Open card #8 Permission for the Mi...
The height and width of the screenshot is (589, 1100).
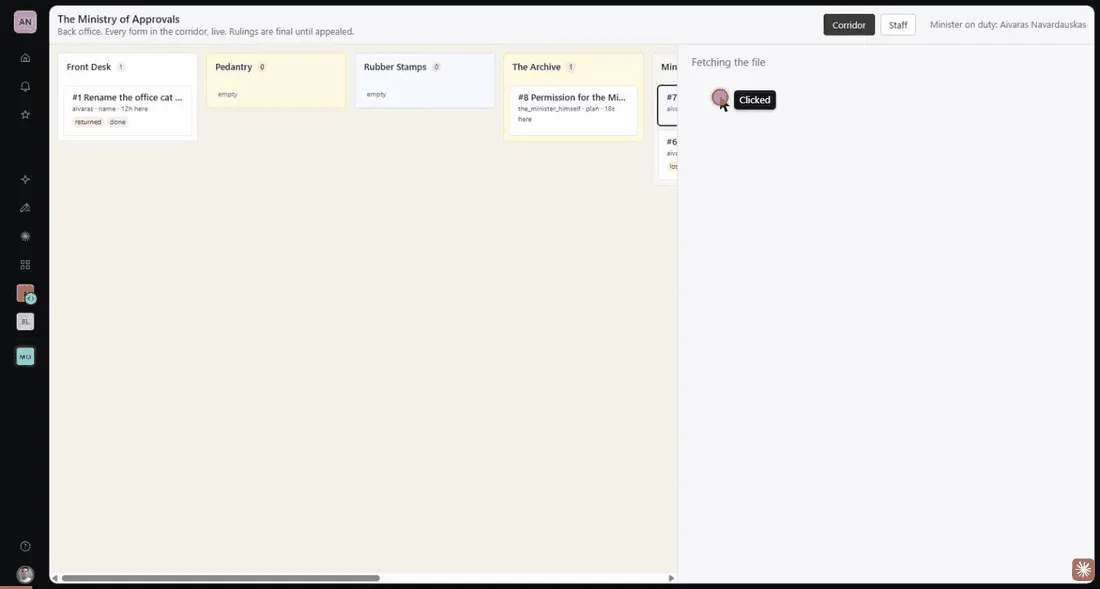(573, 110)
